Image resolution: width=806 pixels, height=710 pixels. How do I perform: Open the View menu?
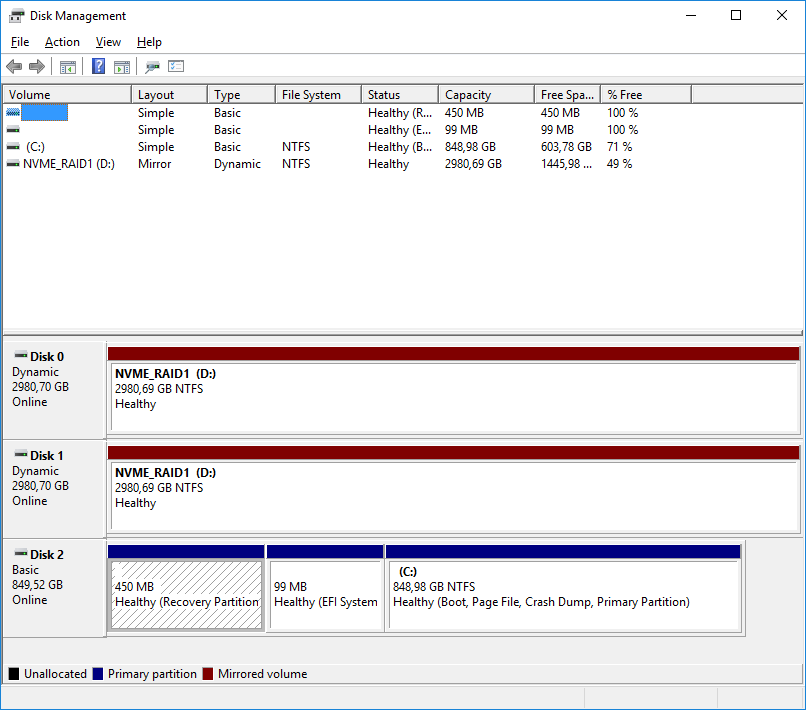click(x=108, y=42)
